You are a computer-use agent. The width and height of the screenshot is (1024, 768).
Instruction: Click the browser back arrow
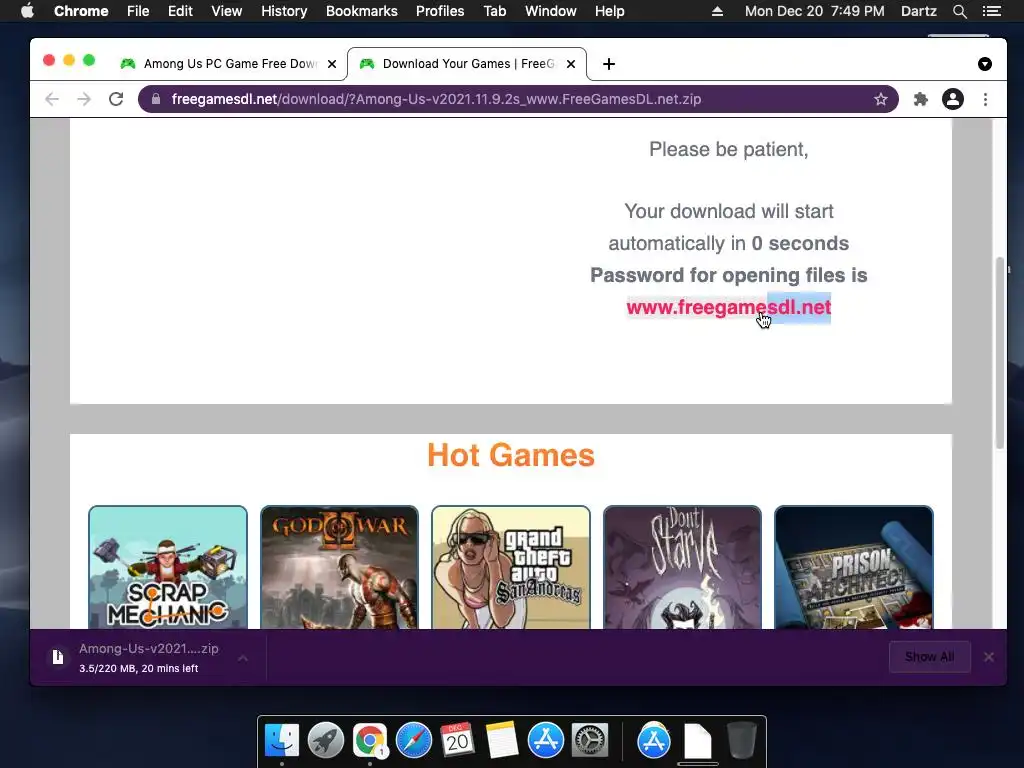(x=52, y=99)
